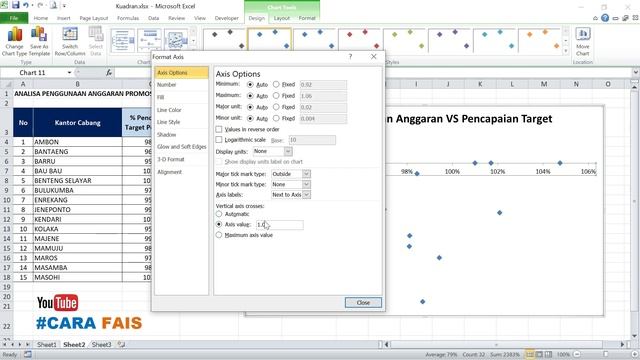
Task: Expand chart styles gallery more arrow
Action: pos(566,51)
